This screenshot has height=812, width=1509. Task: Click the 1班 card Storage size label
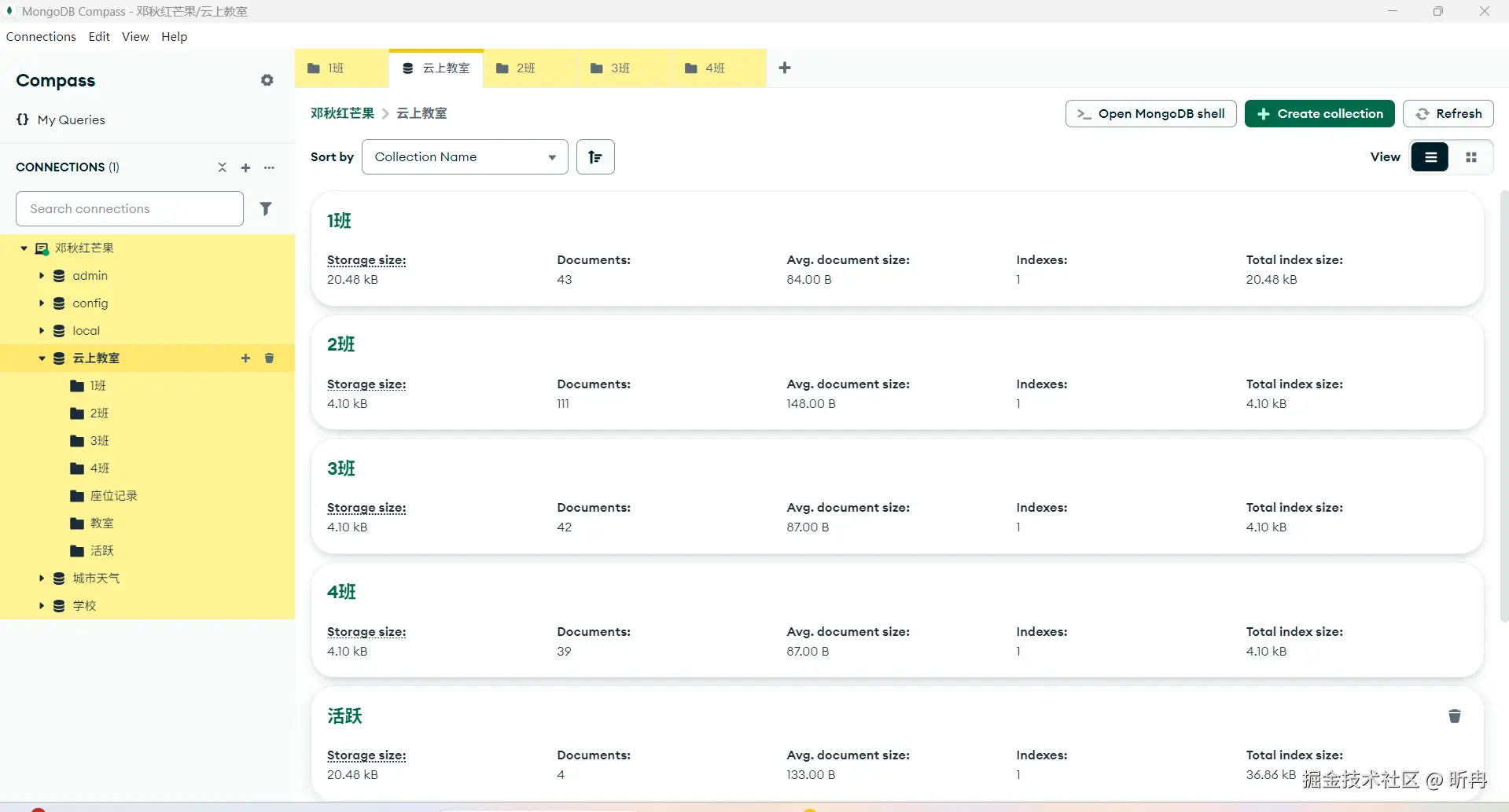[366, 260]
